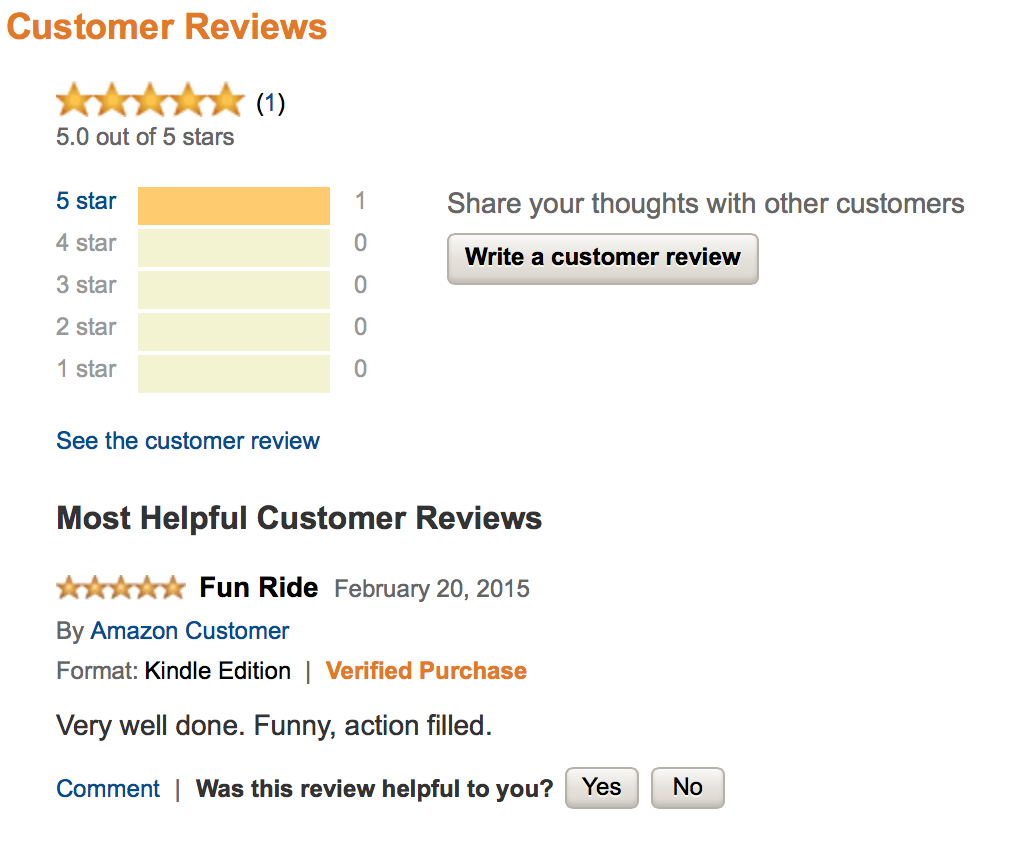Image resolution: width=1028 pixels, height=848 pixels.
Task: Open See the customer review link
Action: [x=188, y=441]
